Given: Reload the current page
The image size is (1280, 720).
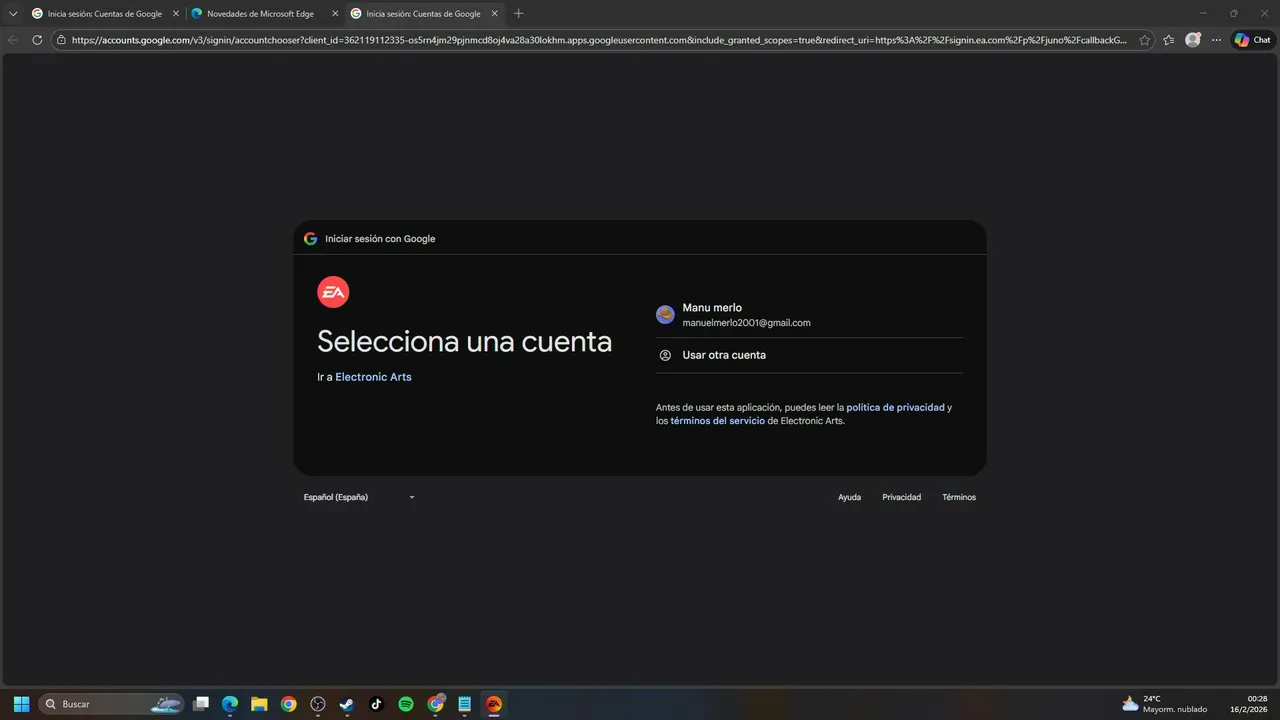Looking at the screenshot, I should coord(37,40).
